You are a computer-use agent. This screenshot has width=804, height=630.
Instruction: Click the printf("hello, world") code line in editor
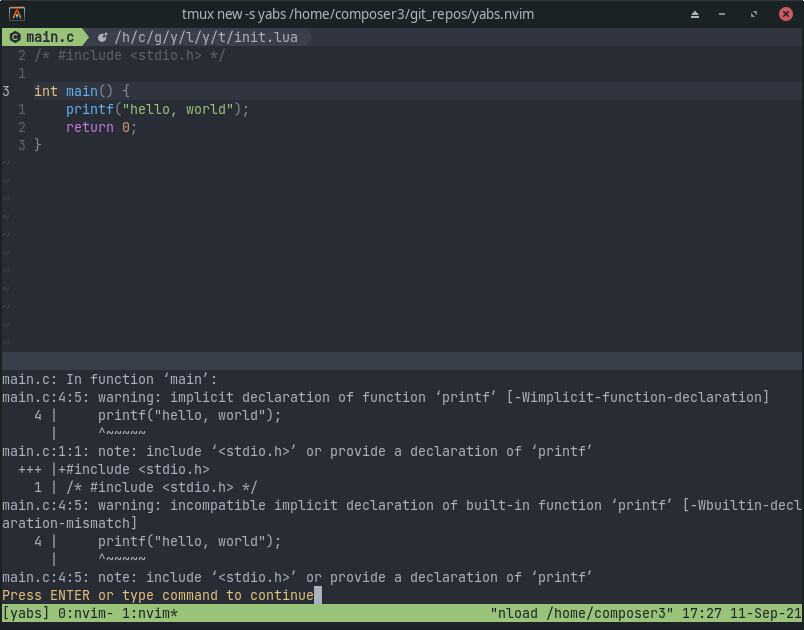pyautogui.click(x=157, y=109)
